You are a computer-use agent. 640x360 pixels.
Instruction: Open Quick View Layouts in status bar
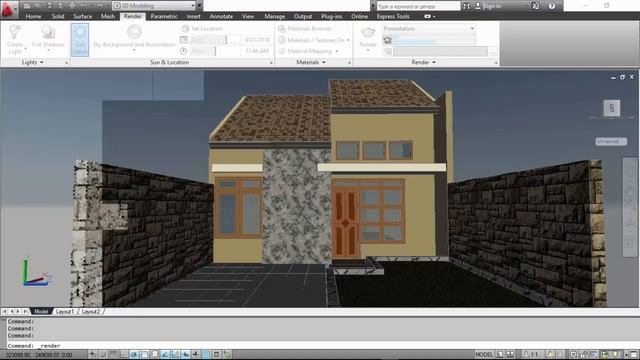point(500,355)
